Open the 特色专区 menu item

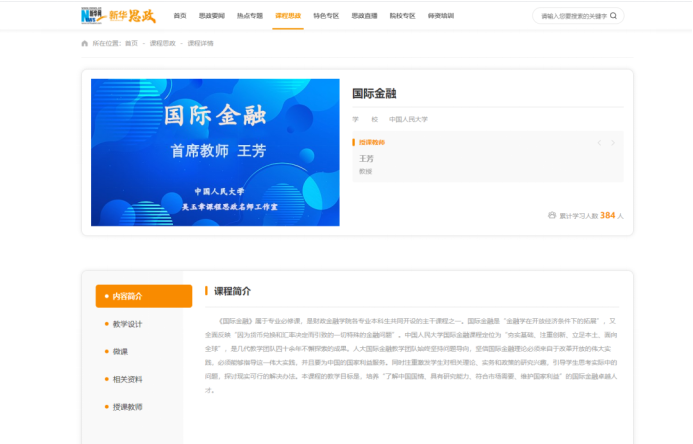click(x=326, y=16)
